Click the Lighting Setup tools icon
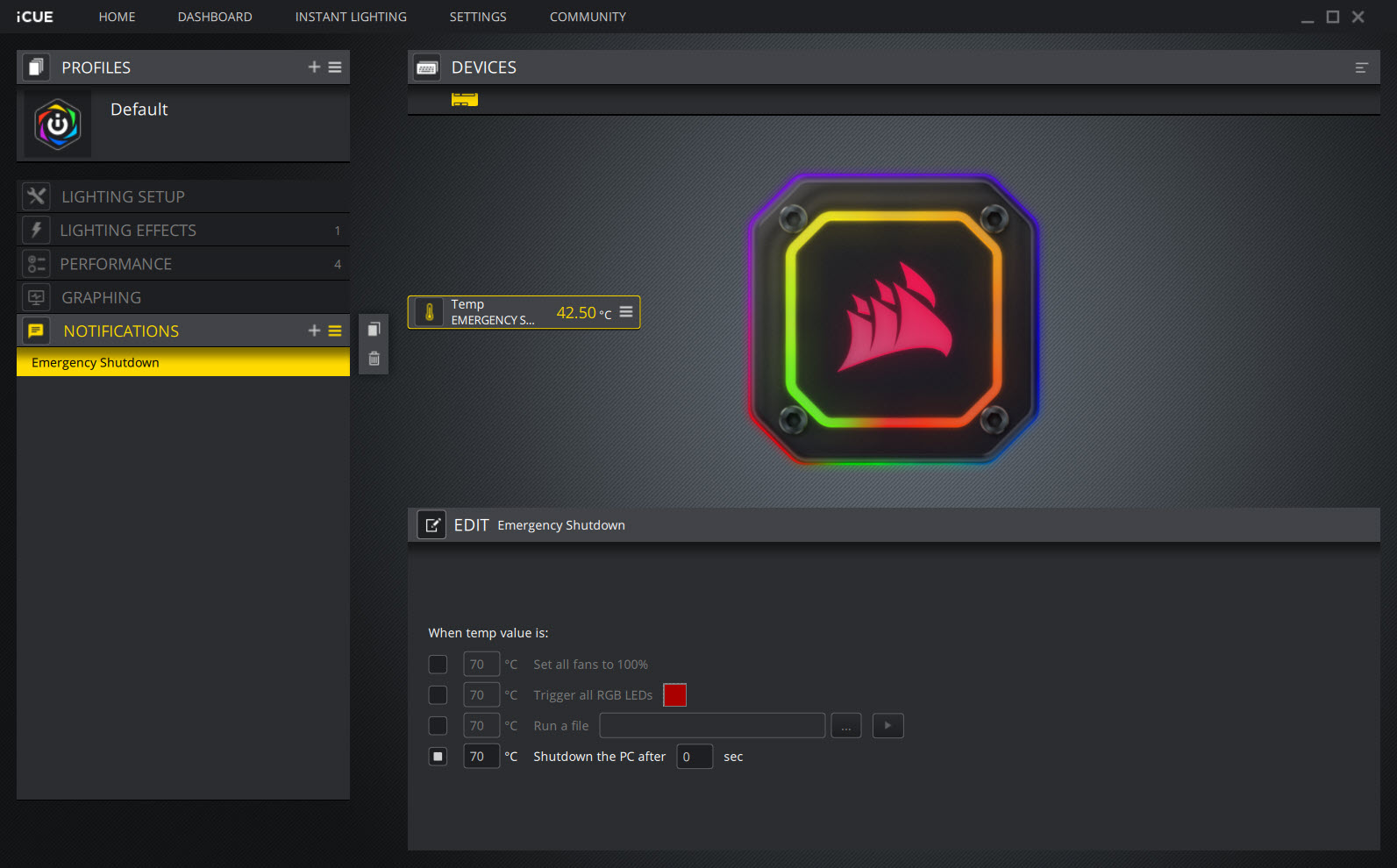The image size is (1397, 868). (x=36, y=196)
